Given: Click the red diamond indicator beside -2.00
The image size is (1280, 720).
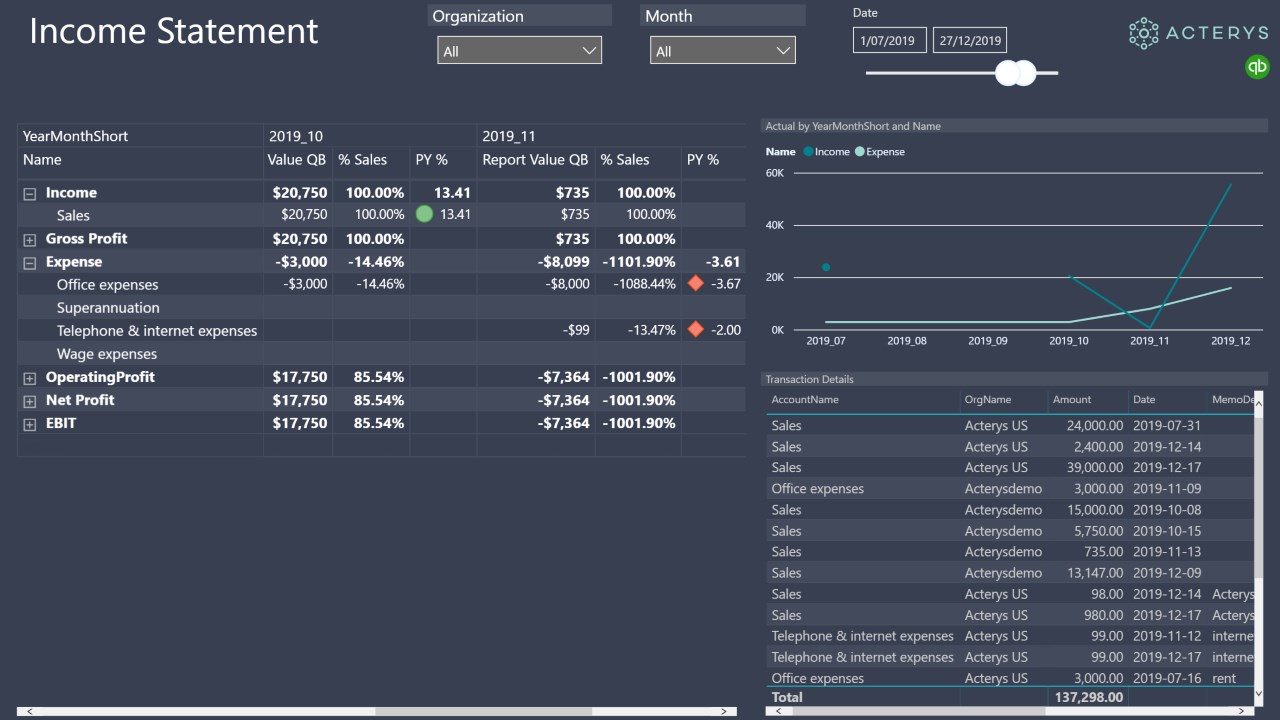Looking at the screenshot, I should [696, 330].
